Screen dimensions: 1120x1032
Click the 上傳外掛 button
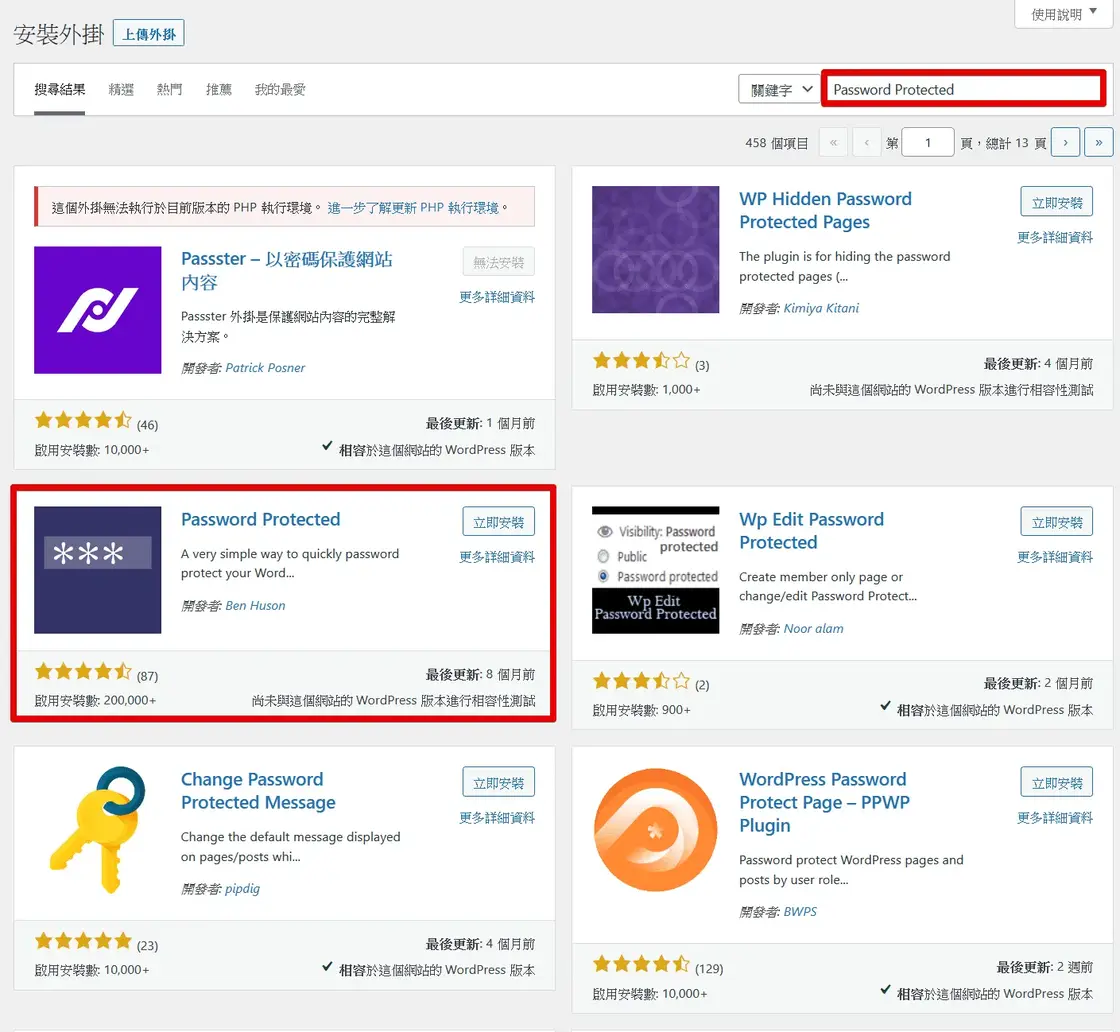(149, 34)
